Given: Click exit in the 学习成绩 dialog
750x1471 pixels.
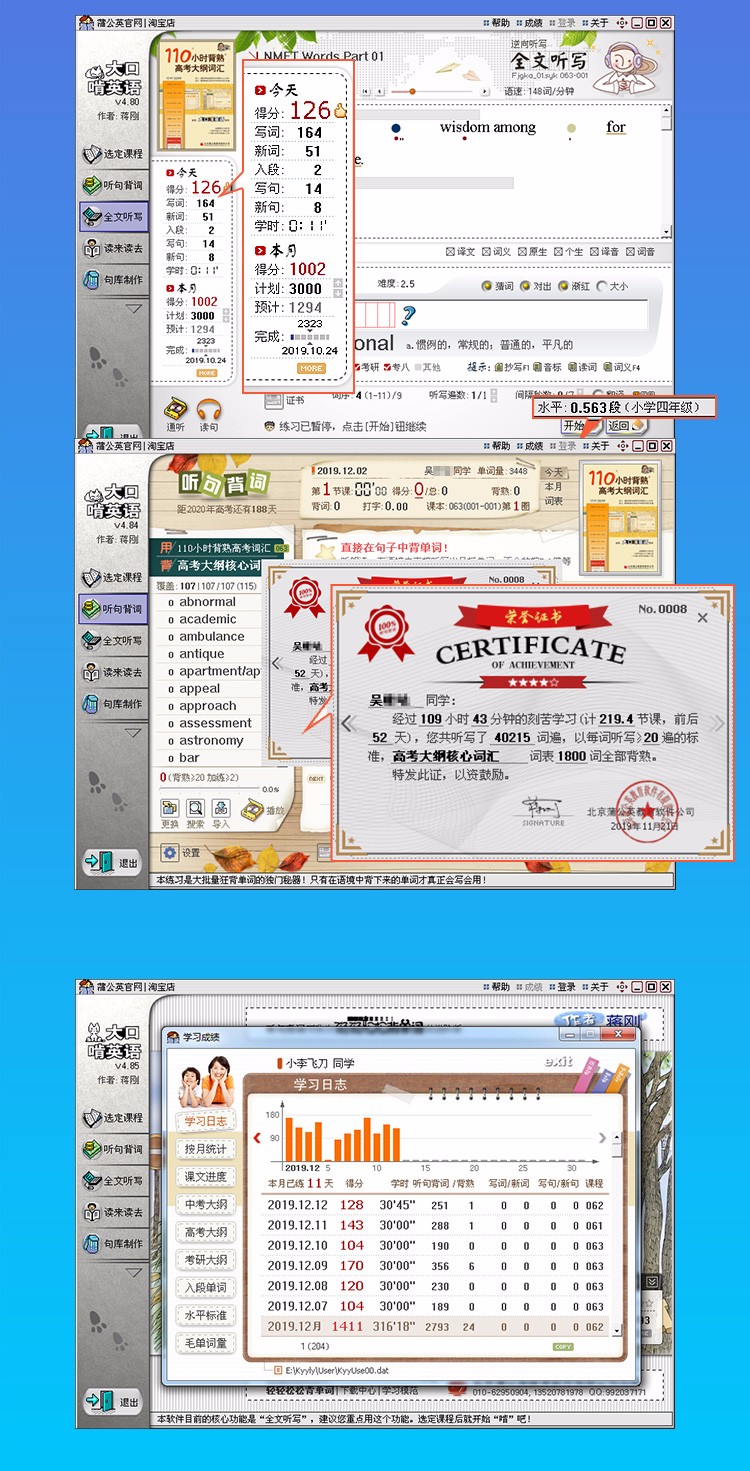Looking at the screenshot, I should 559,1061.
